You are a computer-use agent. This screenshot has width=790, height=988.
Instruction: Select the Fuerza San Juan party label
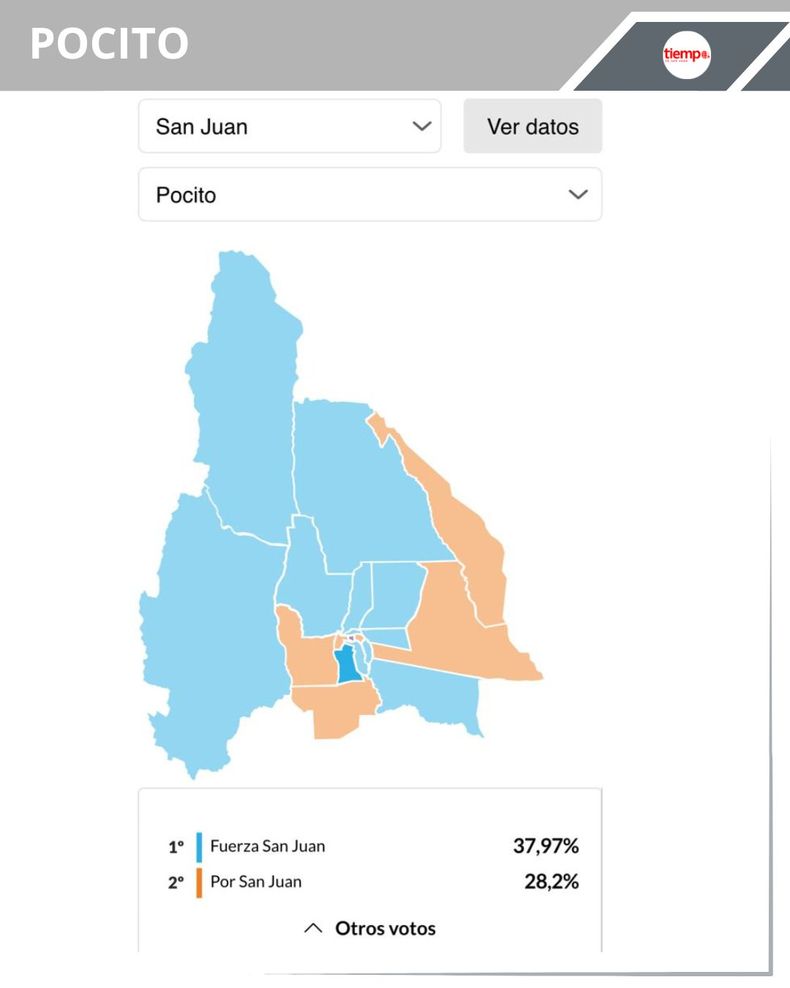tap(267, 846)
